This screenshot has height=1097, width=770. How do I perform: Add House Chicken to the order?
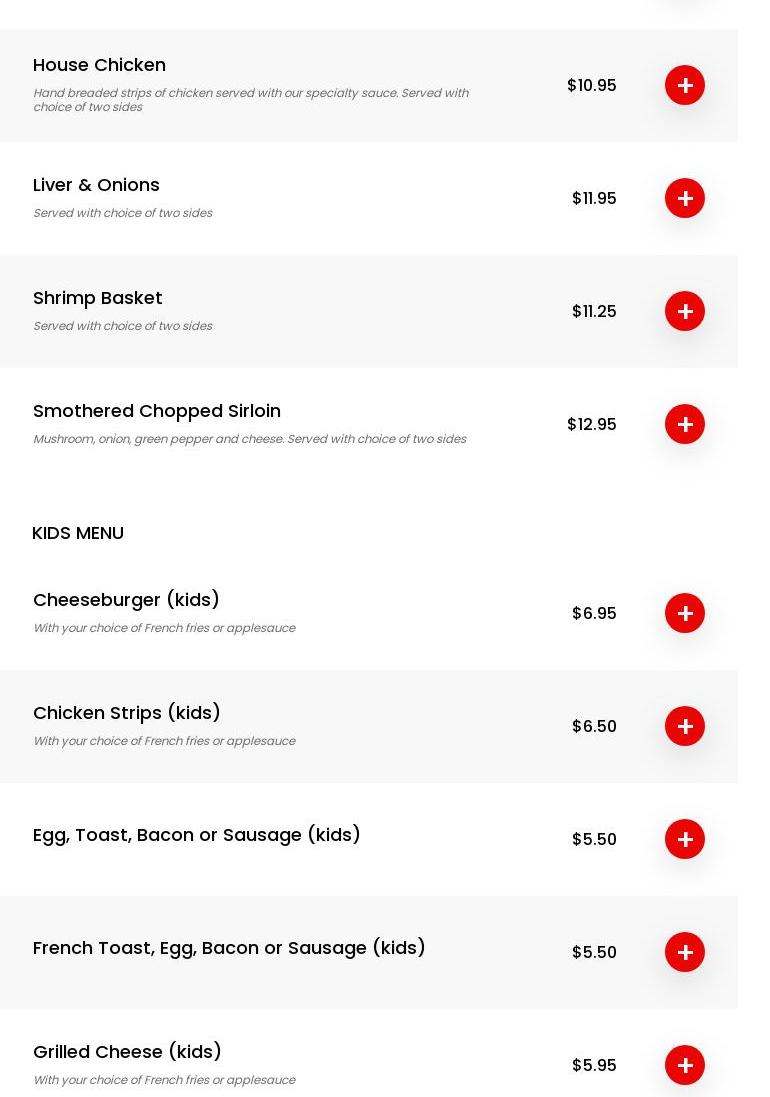click(x=685, y=85)
